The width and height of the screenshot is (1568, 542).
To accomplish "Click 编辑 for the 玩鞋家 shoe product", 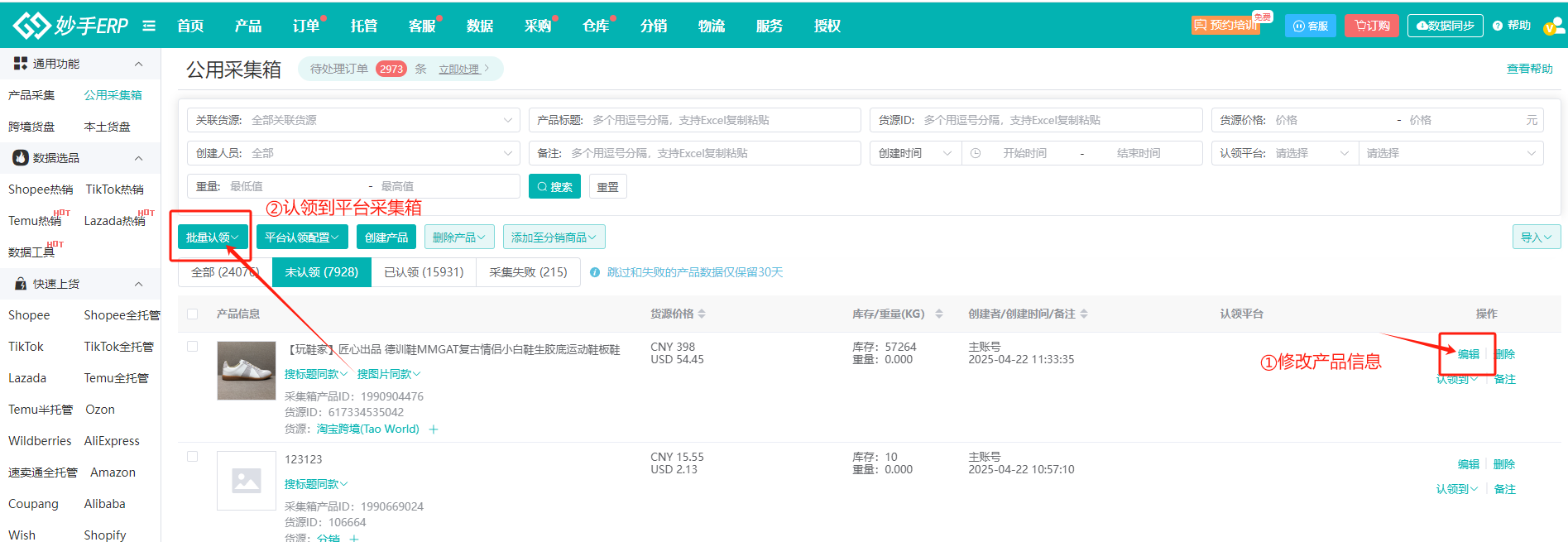I will [1469, 354].
